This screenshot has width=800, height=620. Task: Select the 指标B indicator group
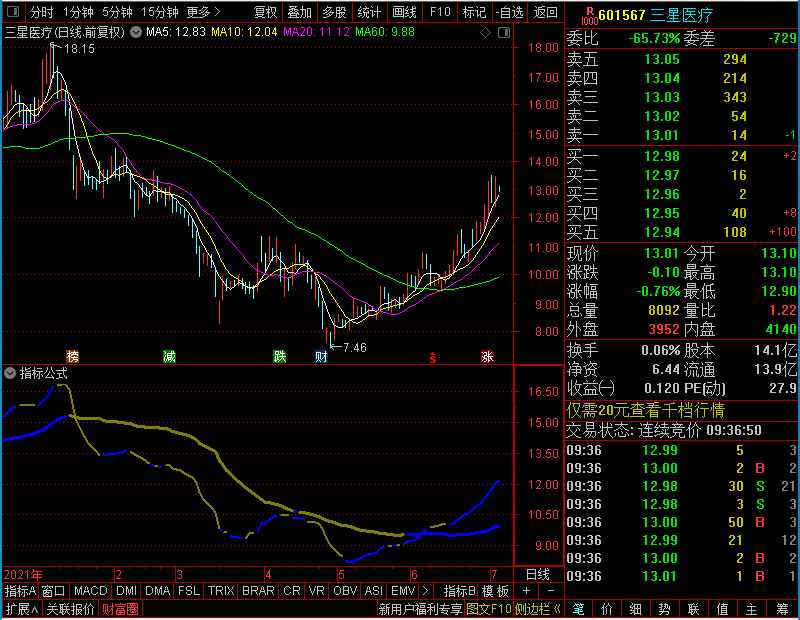(x=460, y=591)
